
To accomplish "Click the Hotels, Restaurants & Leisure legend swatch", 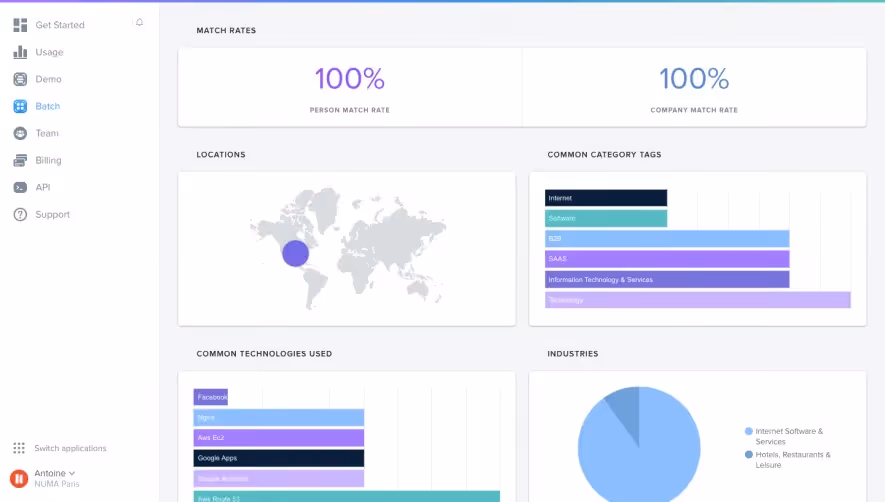I will click(x=749, y=454).
